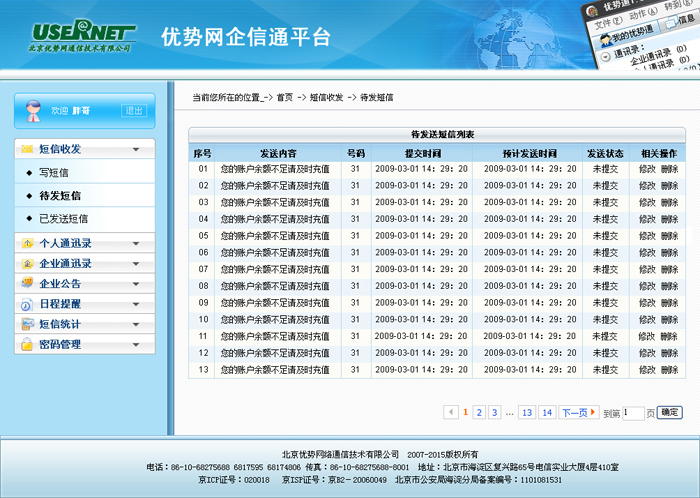This screenshot has height=498, width=700.
Task: Click the 预计发送时间 column header
Action: [x=529, y=154]
